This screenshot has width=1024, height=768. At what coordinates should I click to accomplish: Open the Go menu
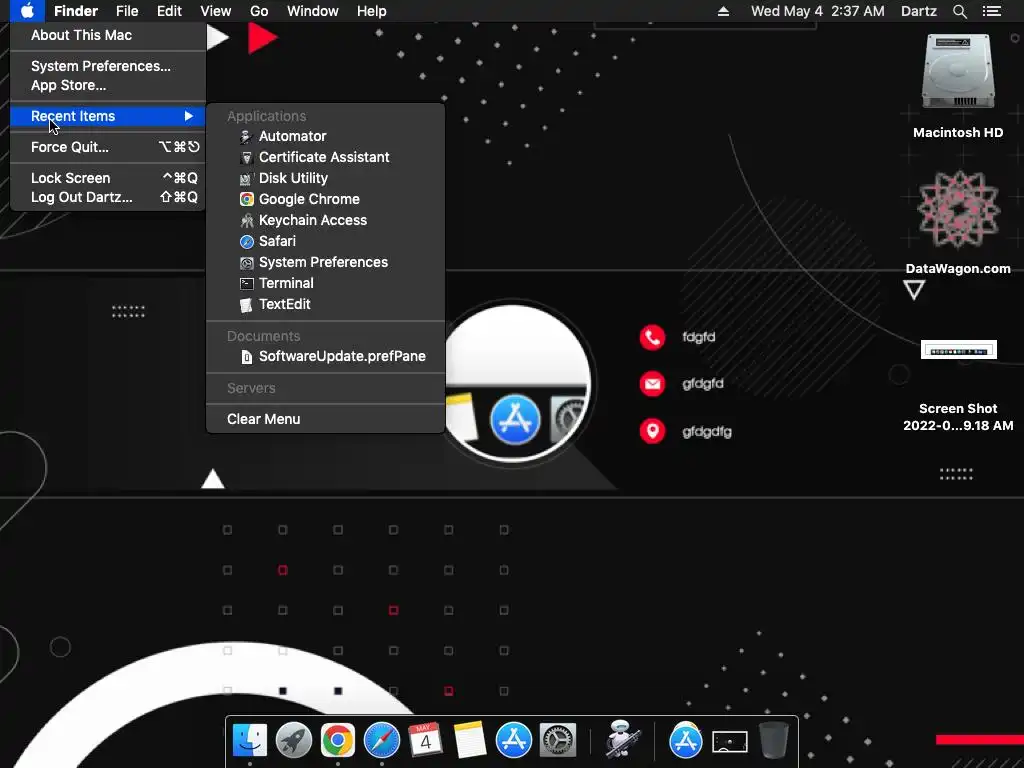259,11
